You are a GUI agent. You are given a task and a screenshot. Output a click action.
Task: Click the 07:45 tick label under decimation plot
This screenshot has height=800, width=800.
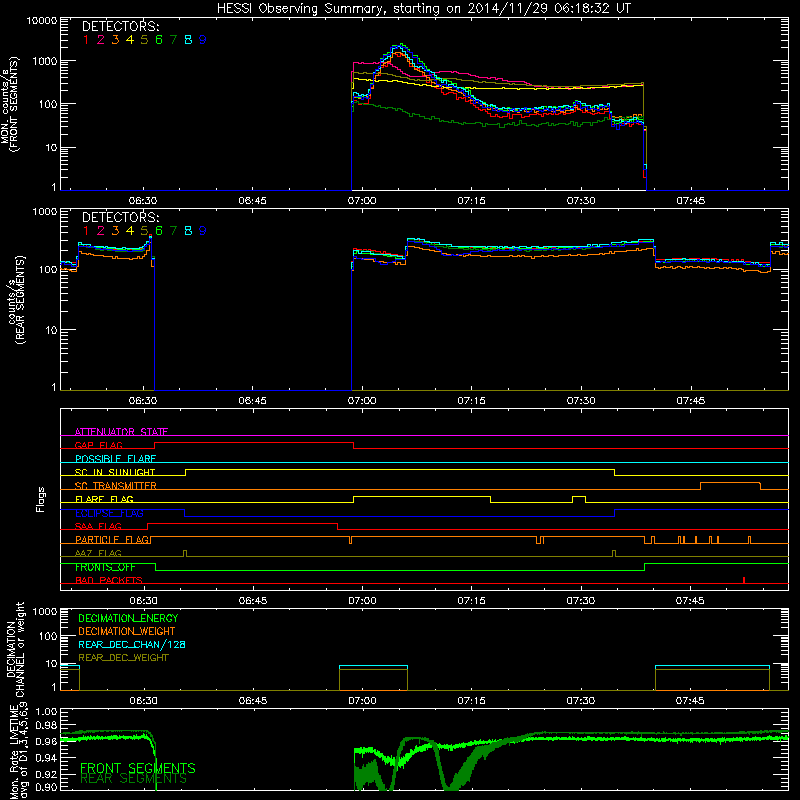(x=690, y=701)
